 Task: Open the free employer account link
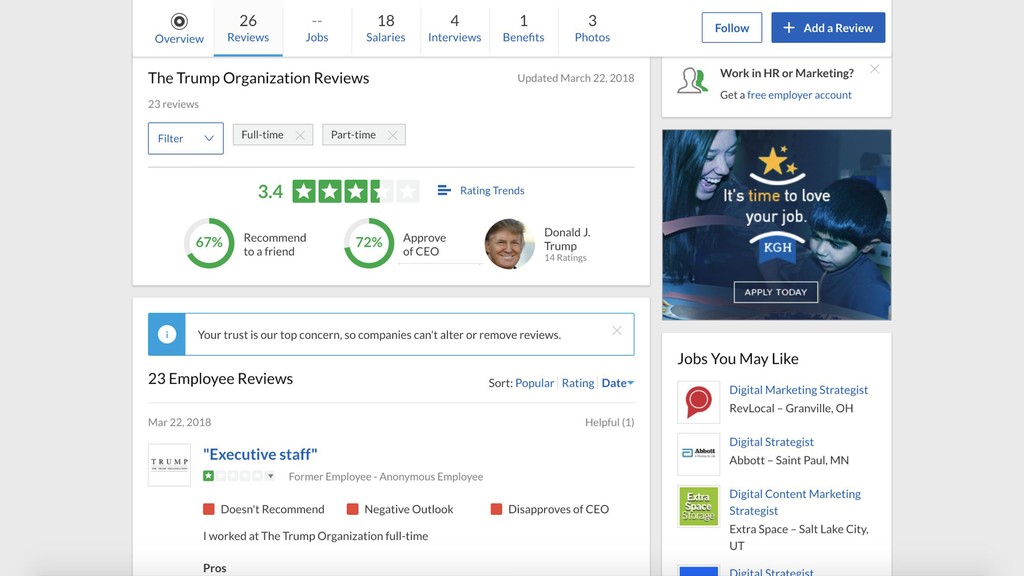tap(799, 95)
